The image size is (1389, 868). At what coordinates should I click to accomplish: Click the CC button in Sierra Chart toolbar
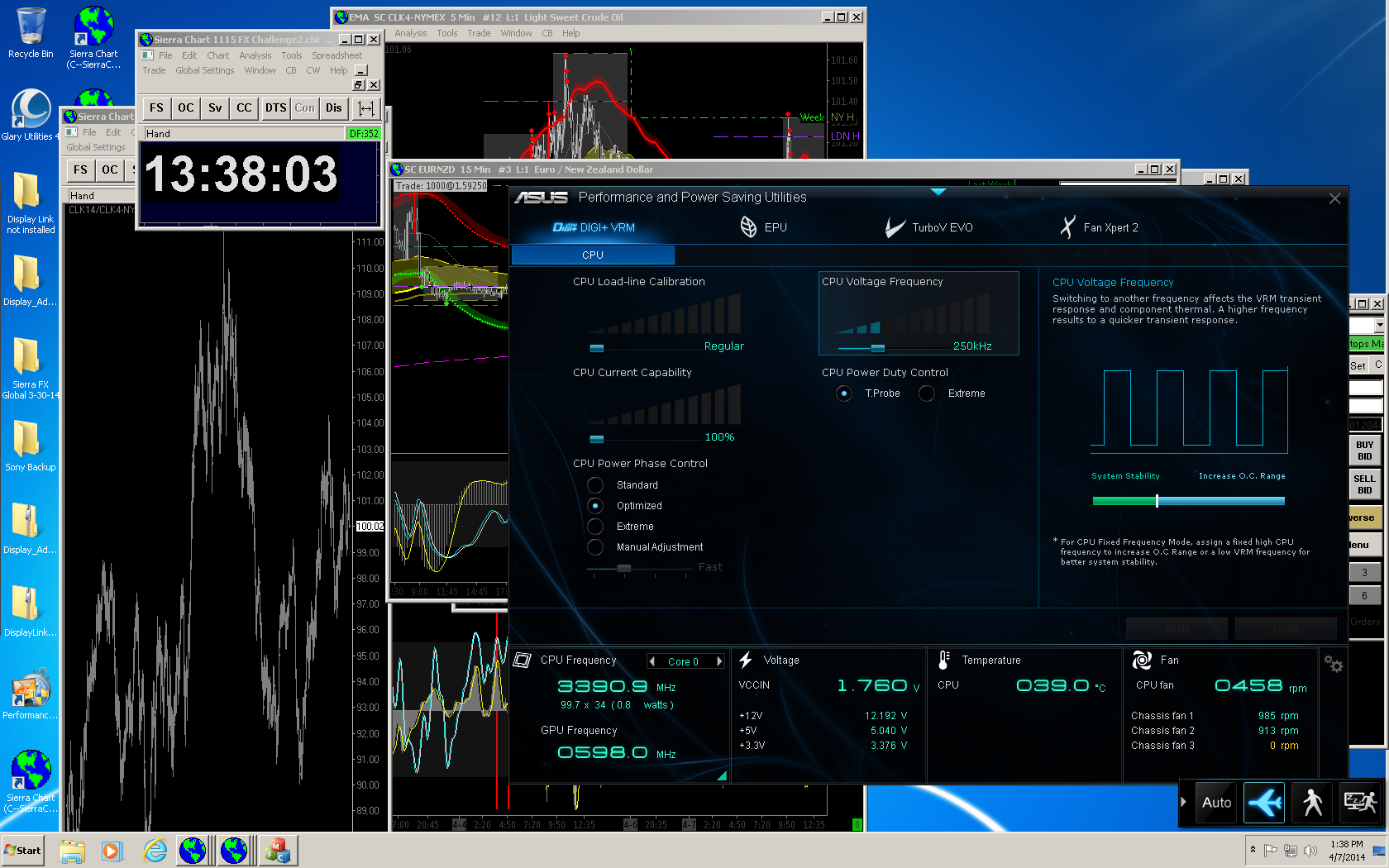pyautogui.click(x=244, y=107)
